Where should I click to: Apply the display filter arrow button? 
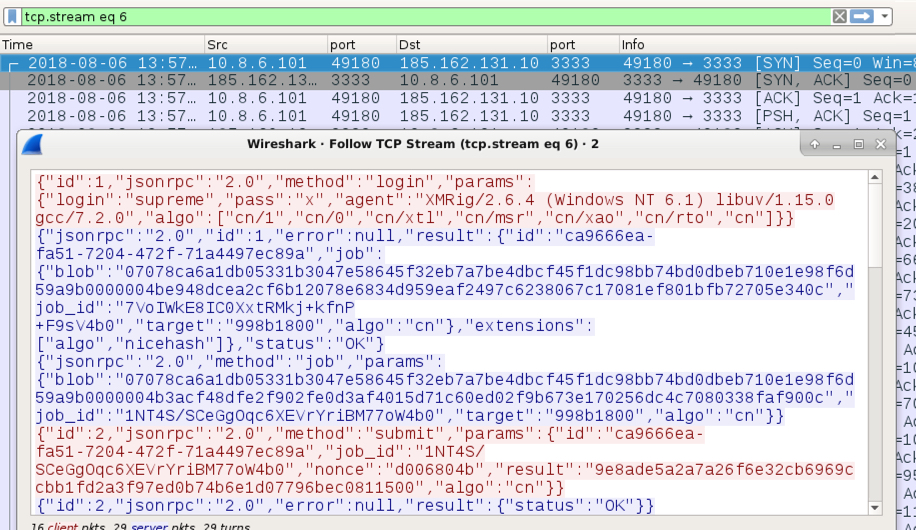click(x=862, y=16)
